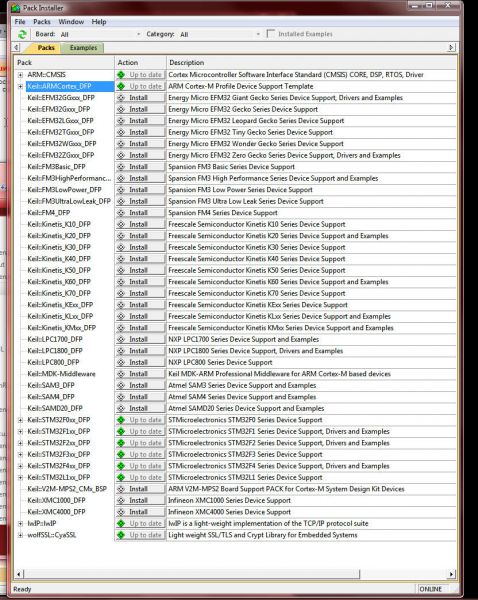Click install icon for Keil::FM4_DFP
478x600 pixels.
click(x=121, y=213)
